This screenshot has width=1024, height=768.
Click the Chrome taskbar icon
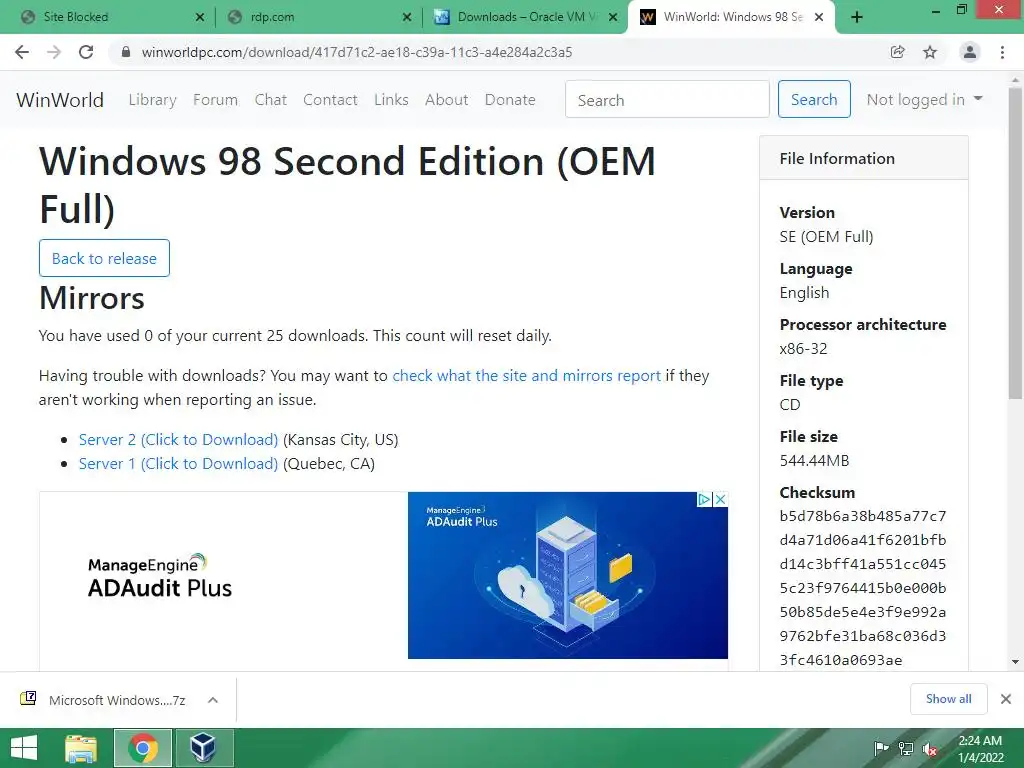[143, 748]
